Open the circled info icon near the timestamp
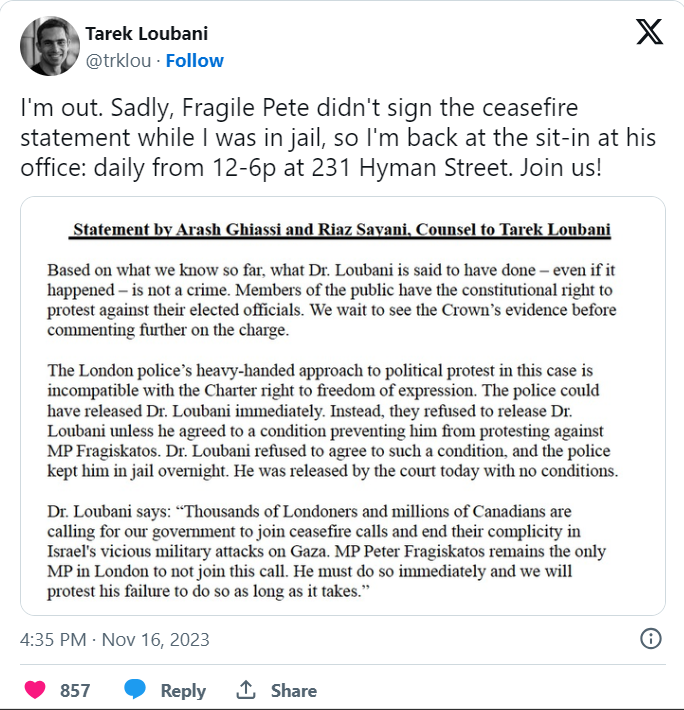Viewport: 684px width, 710px height. 651,639
